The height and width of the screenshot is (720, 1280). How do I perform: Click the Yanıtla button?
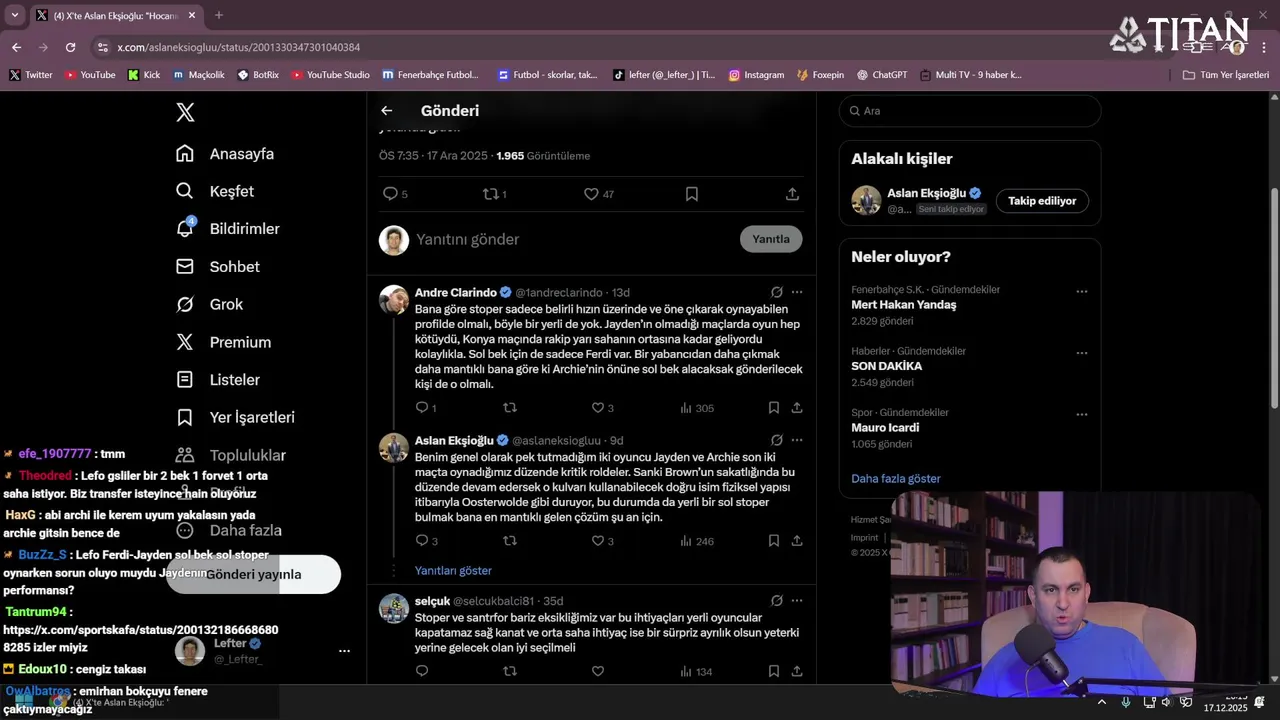pos(771,239)
